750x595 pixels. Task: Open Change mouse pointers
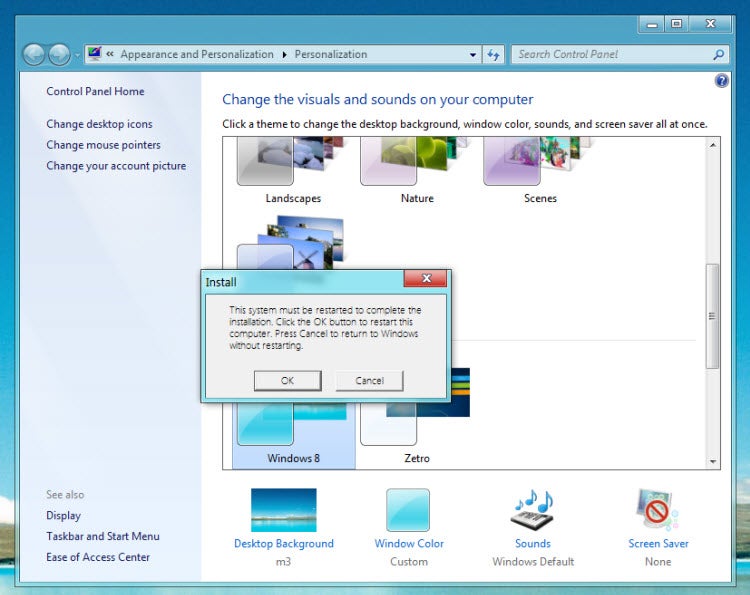tap(103, 145)
